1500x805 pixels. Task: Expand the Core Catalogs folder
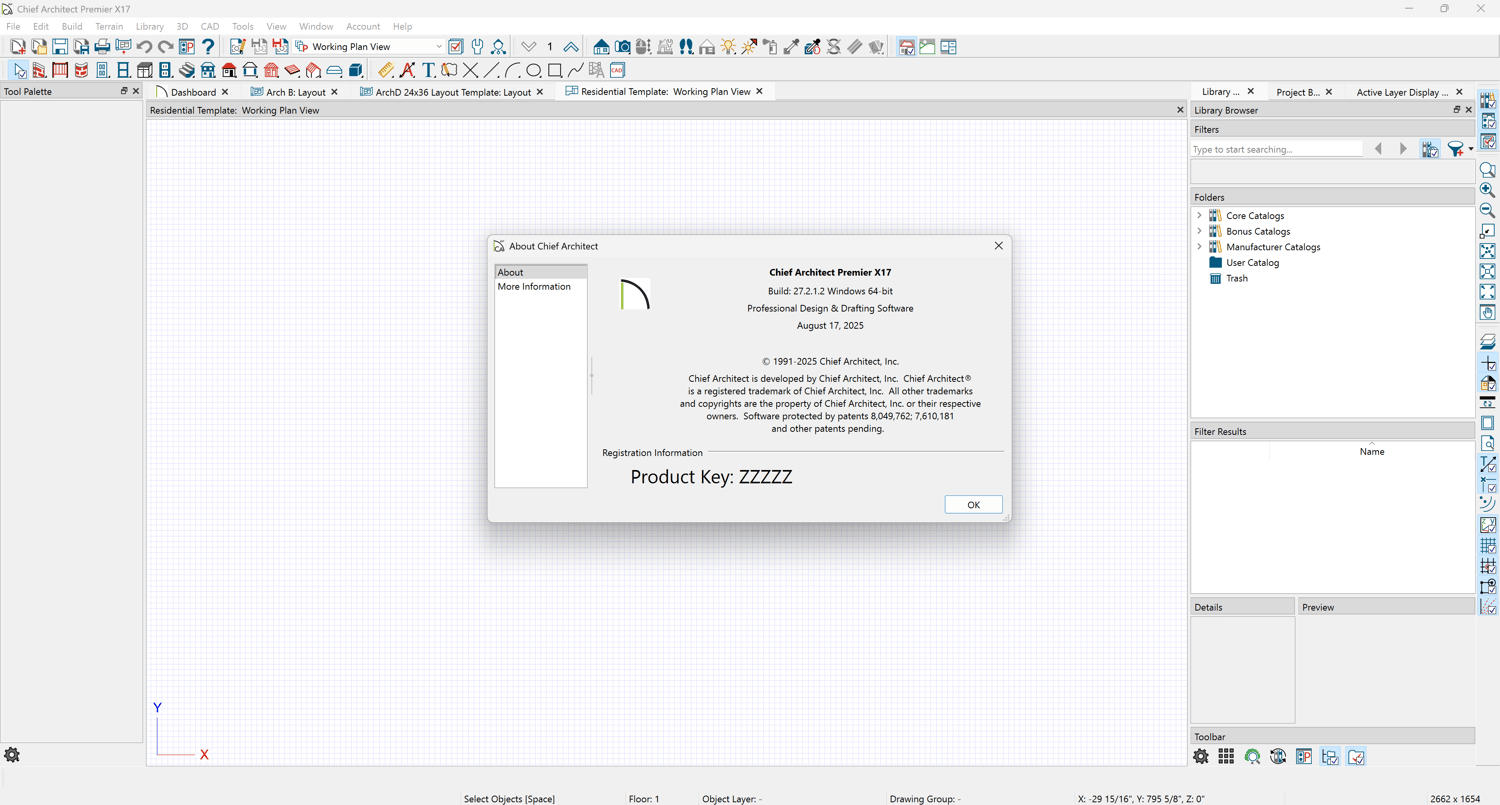coord(1200,215)
